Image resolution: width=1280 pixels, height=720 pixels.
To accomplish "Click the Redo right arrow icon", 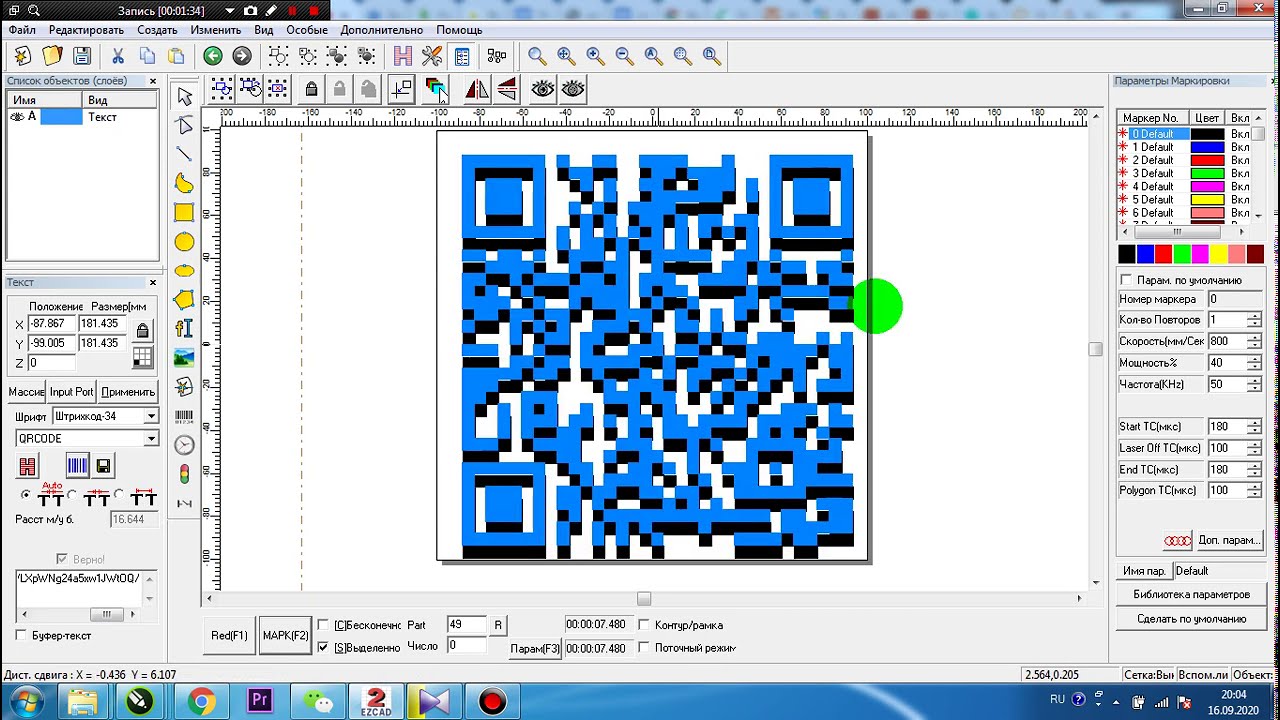I will point(241,56).
